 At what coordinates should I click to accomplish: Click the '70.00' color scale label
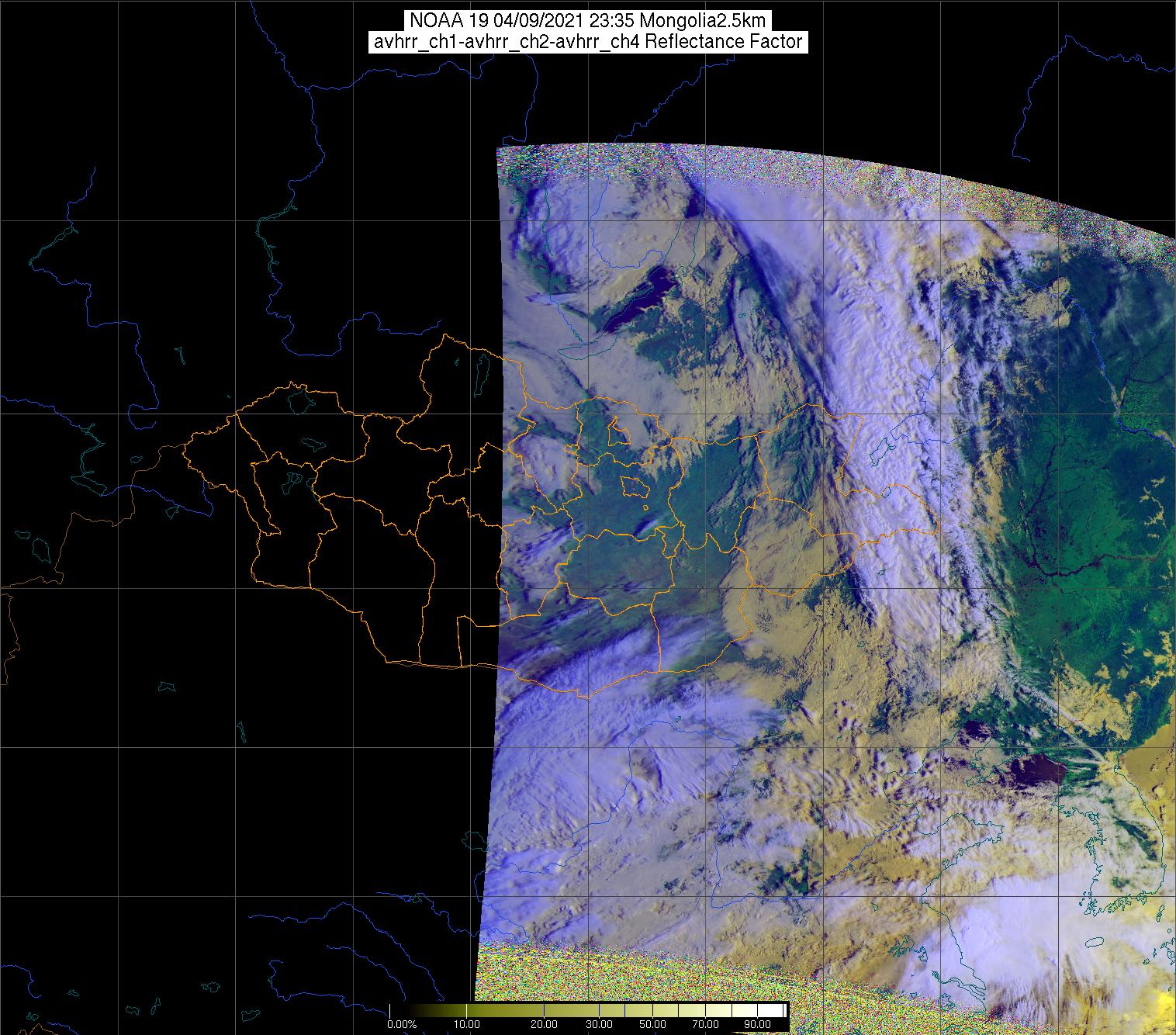[705, 1024]
